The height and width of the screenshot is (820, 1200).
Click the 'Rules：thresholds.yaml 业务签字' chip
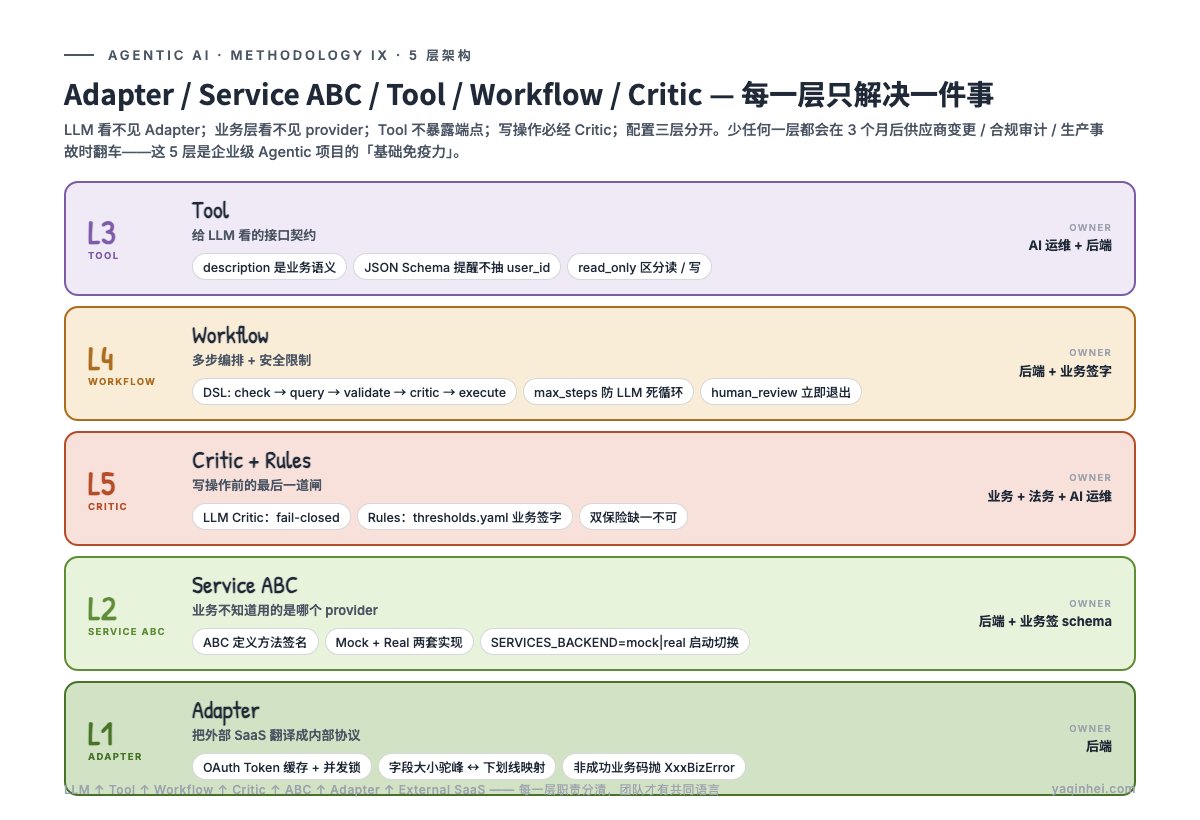coord(464,517)
